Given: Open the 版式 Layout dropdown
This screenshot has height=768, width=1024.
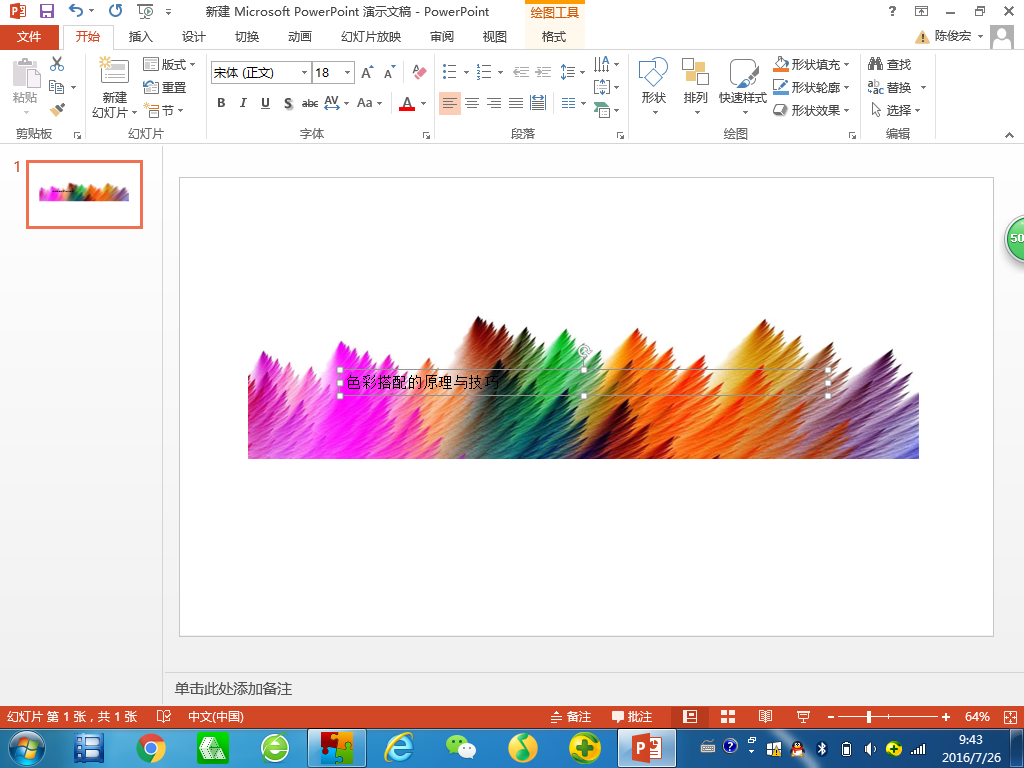Looking at the screenshot, I should click(169, 64).
